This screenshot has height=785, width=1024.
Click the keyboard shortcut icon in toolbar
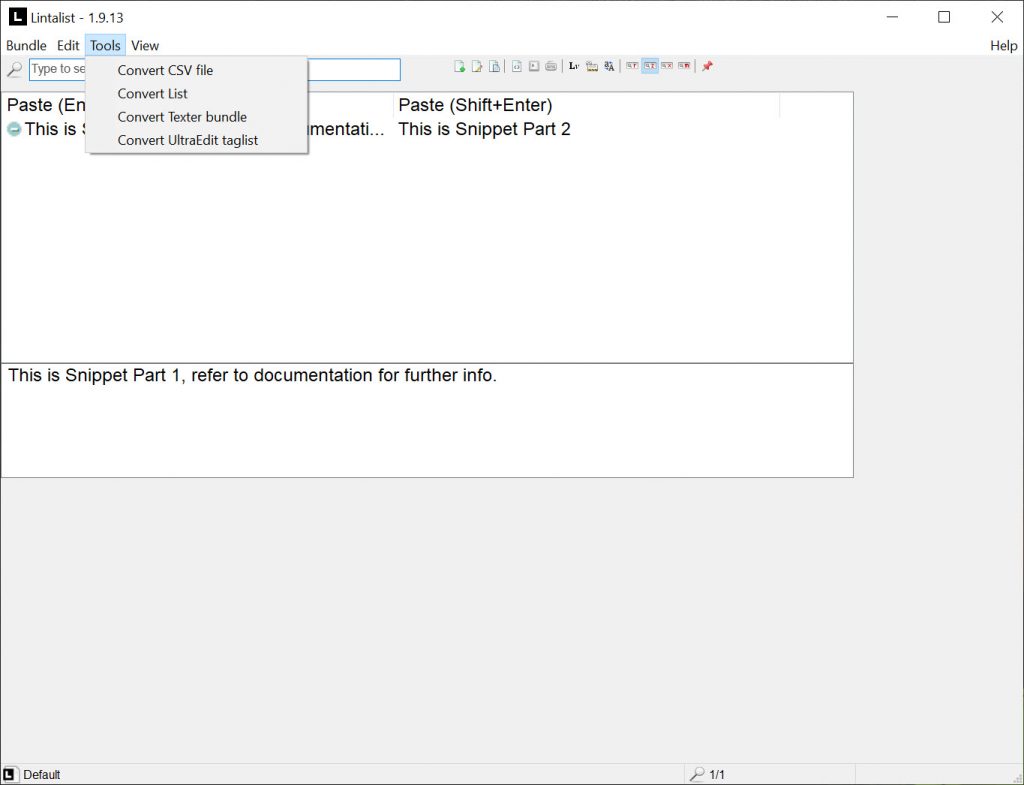551,66
